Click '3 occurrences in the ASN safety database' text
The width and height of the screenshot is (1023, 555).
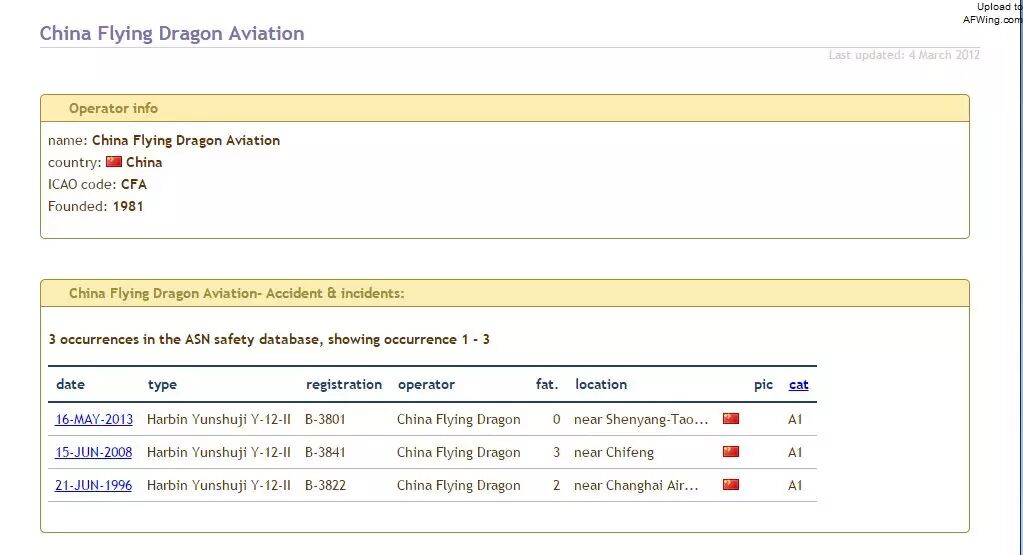click(185, 340)
